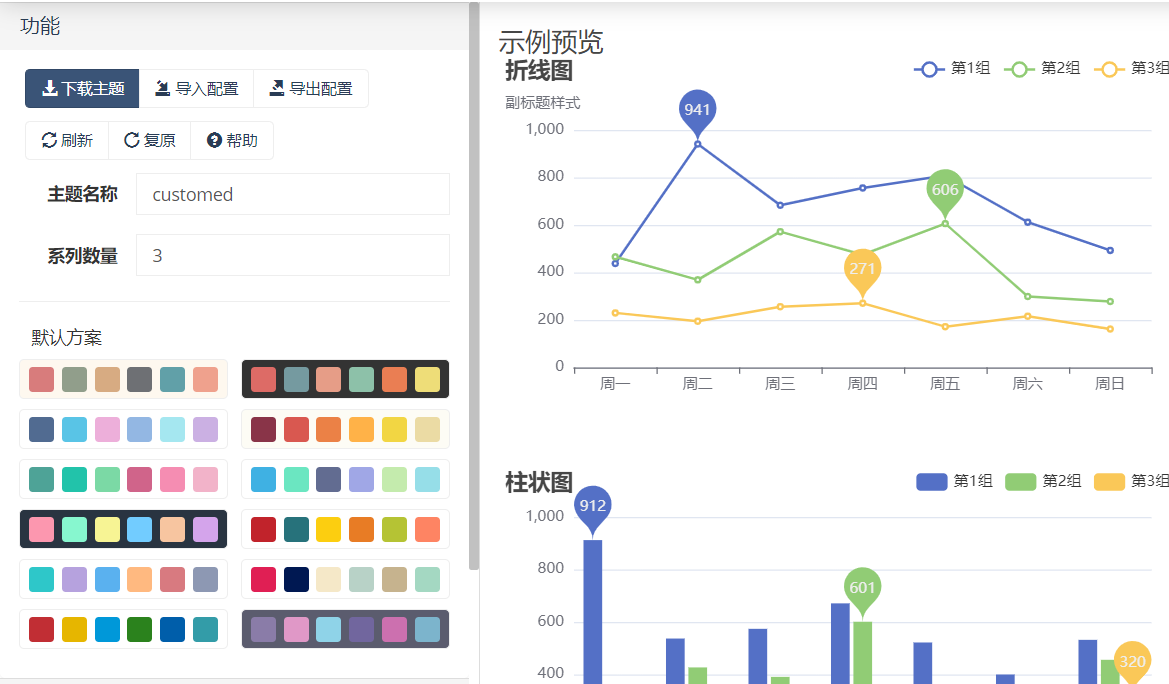This screenshot has width=1169, height=684.
Task: Toggle 第2组 series in the line chart legend
Action: coord(1043,70)
